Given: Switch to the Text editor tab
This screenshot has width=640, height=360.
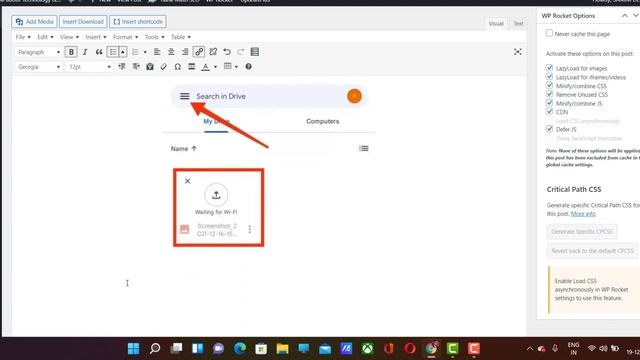Looking at the screenshot, I should [x=518, y=24].
